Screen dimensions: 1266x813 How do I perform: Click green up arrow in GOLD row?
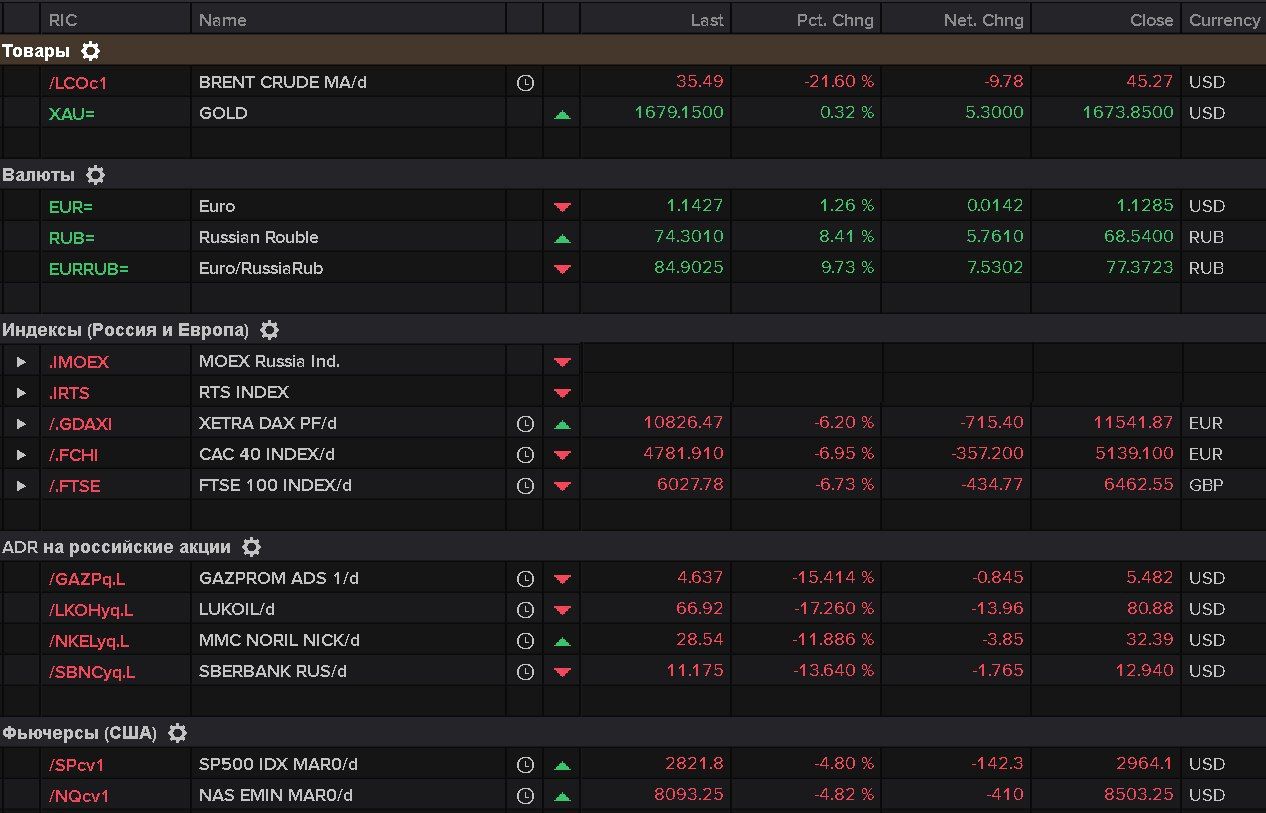click(x=562, y=114)
